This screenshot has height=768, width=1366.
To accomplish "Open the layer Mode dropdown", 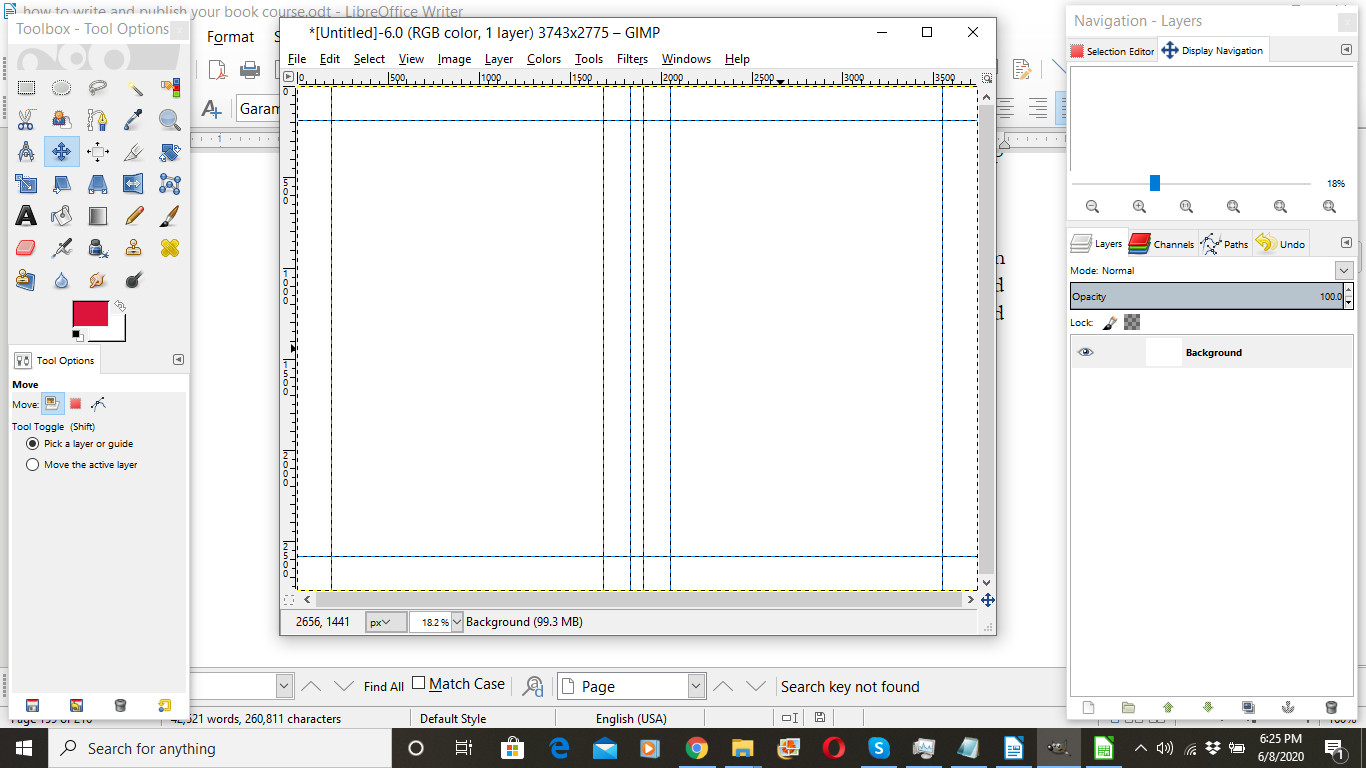I will (1343, 271).
